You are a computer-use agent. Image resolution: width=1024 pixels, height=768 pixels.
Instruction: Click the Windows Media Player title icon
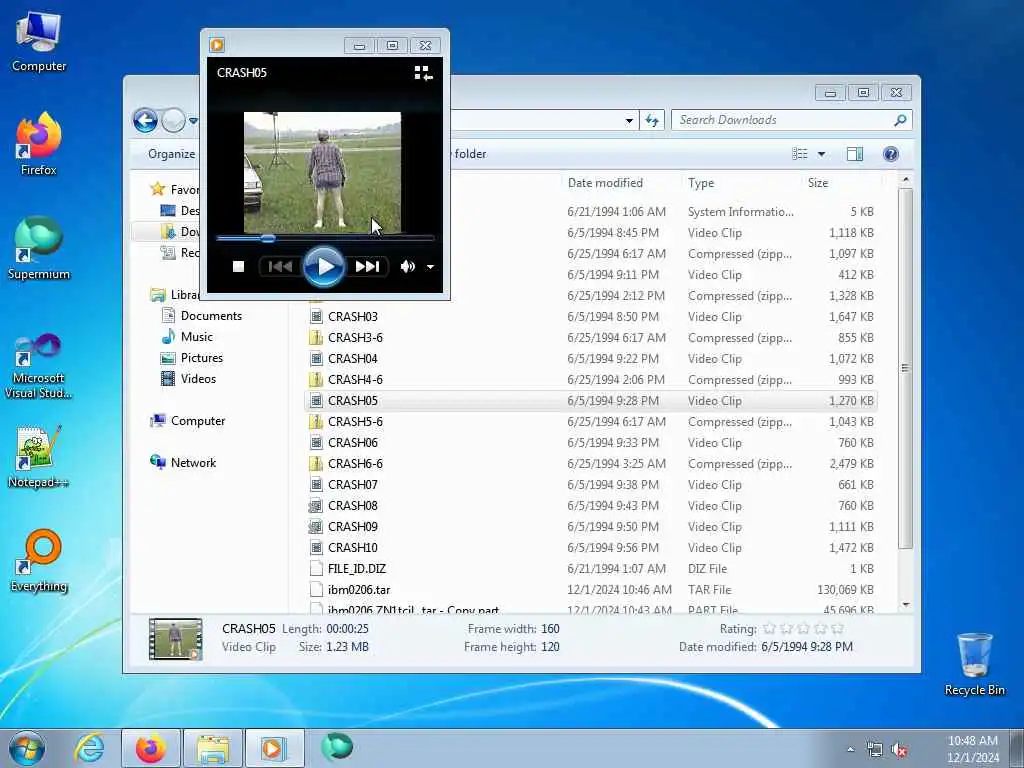[217, 45]
